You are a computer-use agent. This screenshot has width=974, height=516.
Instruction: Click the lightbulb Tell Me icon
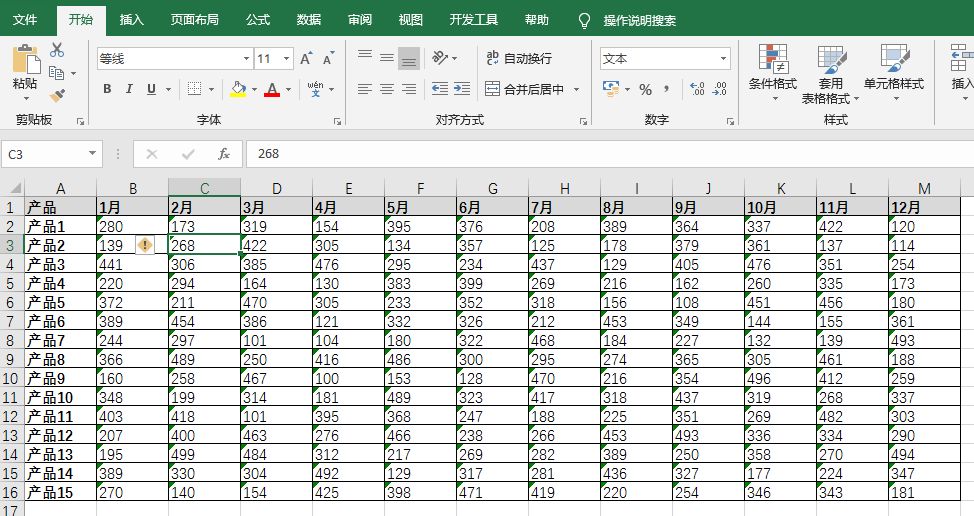584,20
